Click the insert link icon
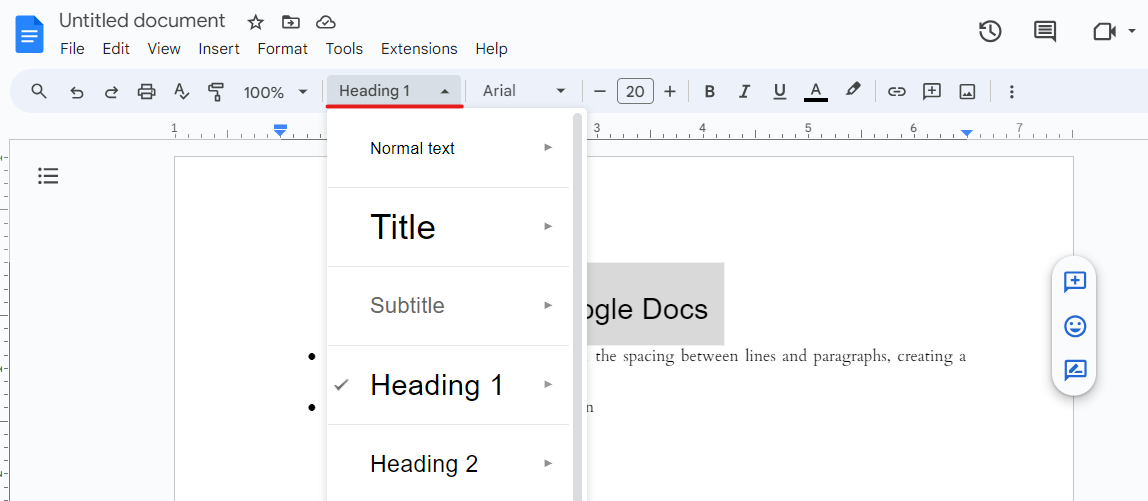The image size is (1148, 501). coord(897,91)
